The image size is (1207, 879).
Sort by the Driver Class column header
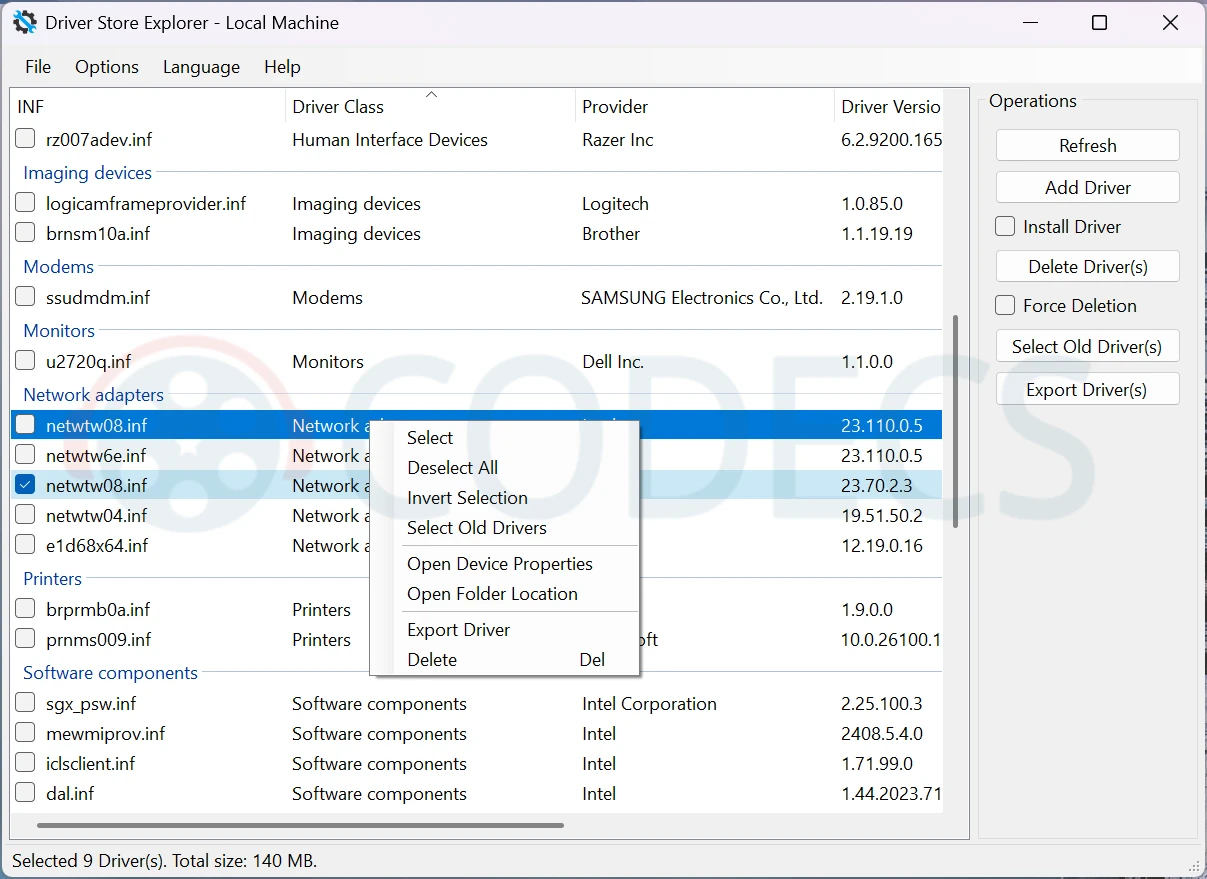(x=338, y=107)
